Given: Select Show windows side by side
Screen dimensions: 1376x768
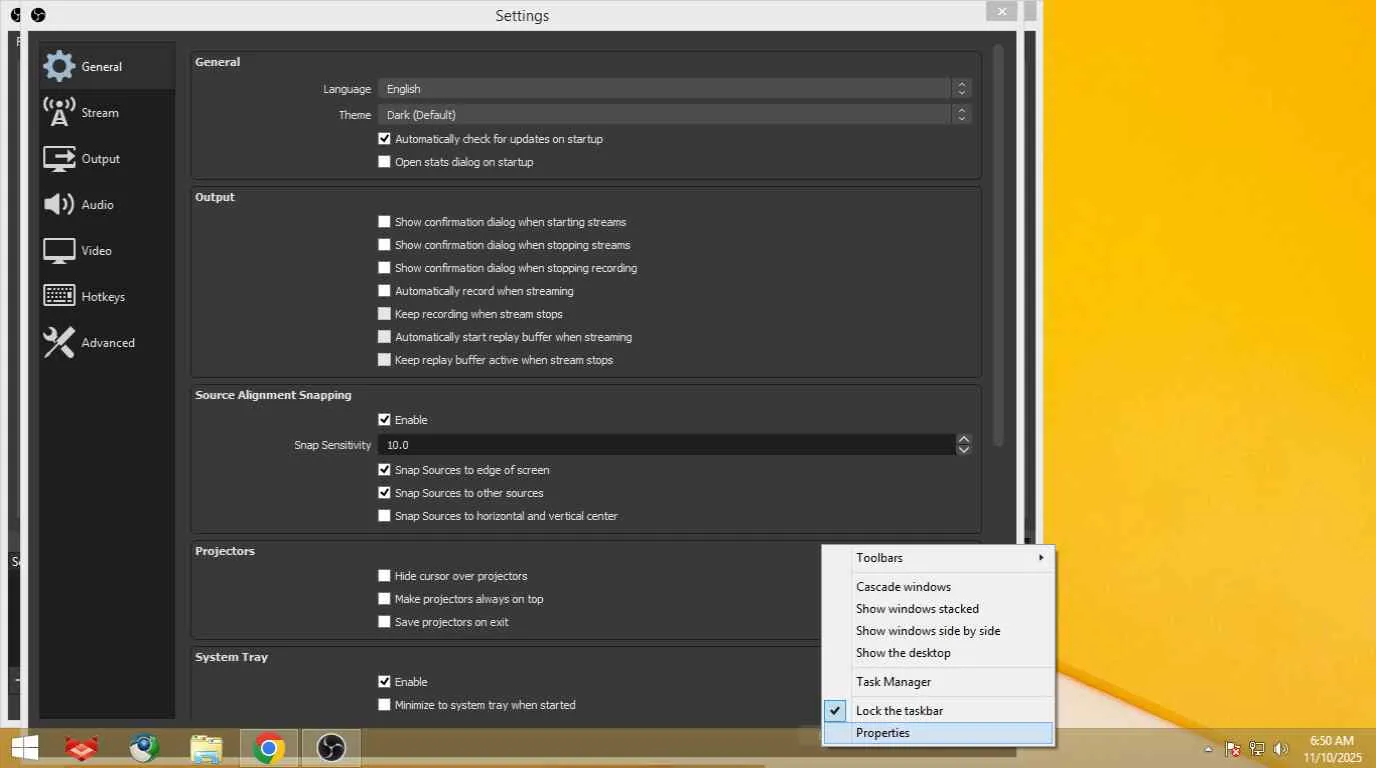Looking at the screenshot, I should (x=938, y=631).
